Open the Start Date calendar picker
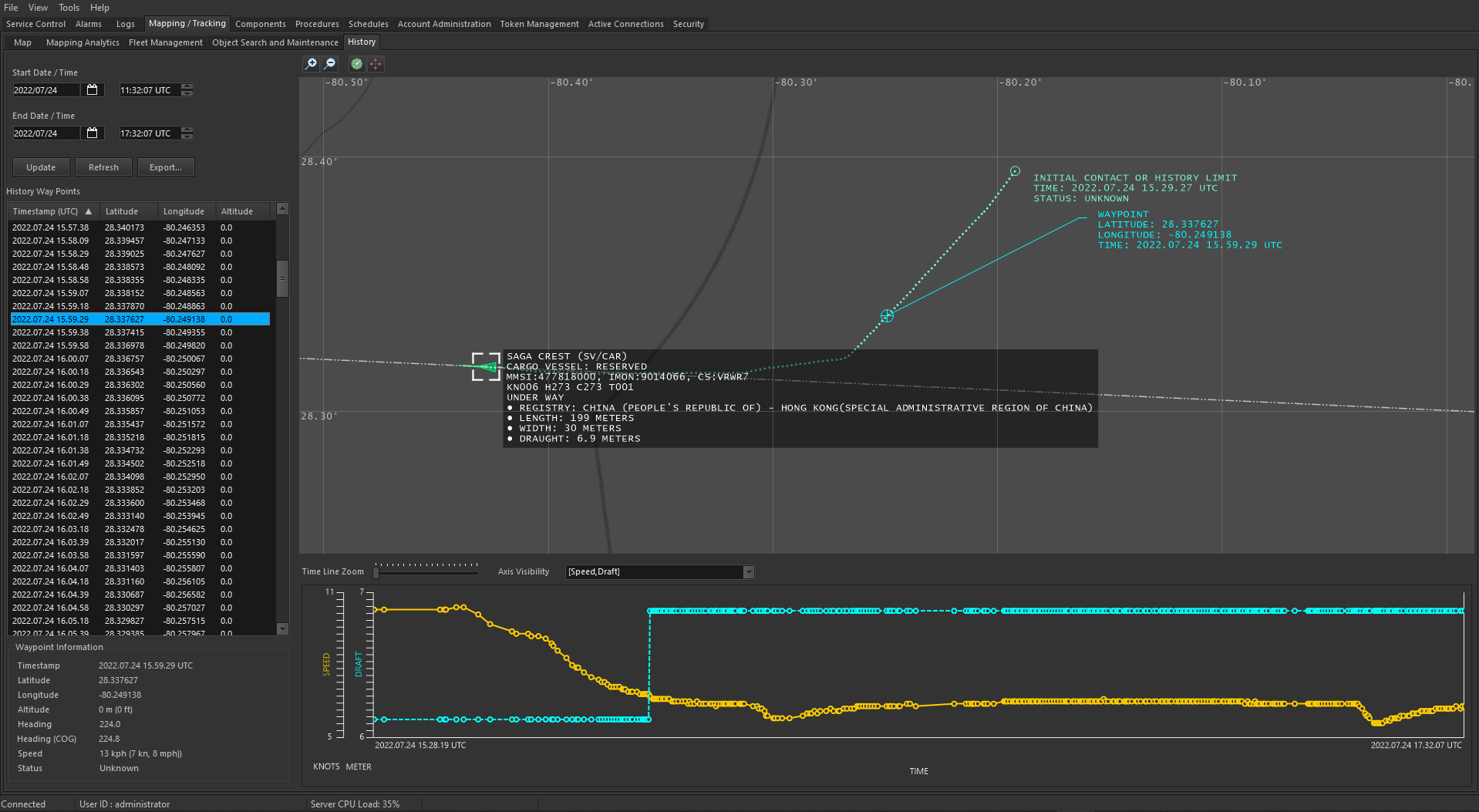The height and width of the screenshot is (812, 1479). tap(93, 90)
